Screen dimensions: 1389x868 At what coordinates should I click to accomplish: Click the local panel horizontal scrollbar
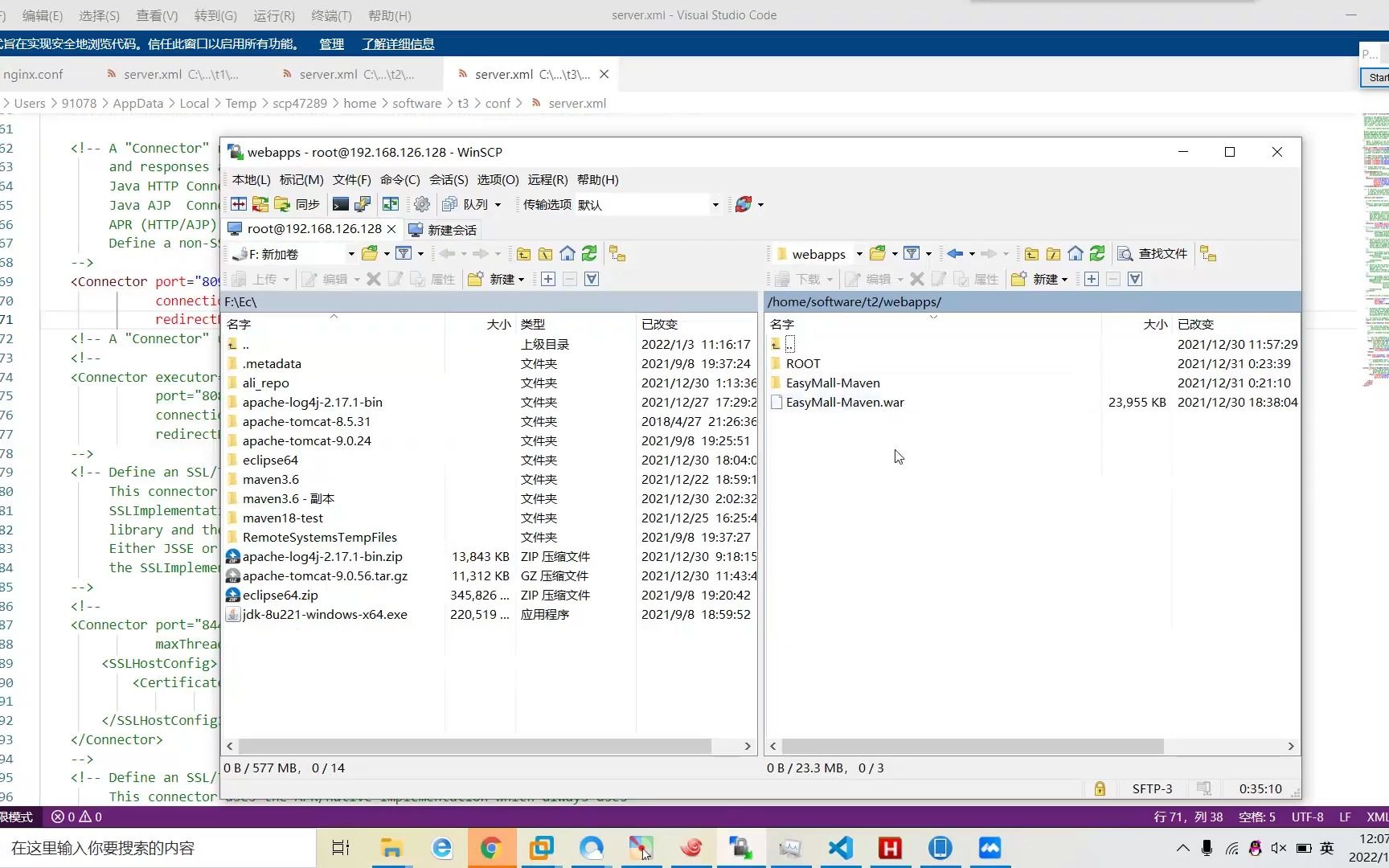pos(475,746)
